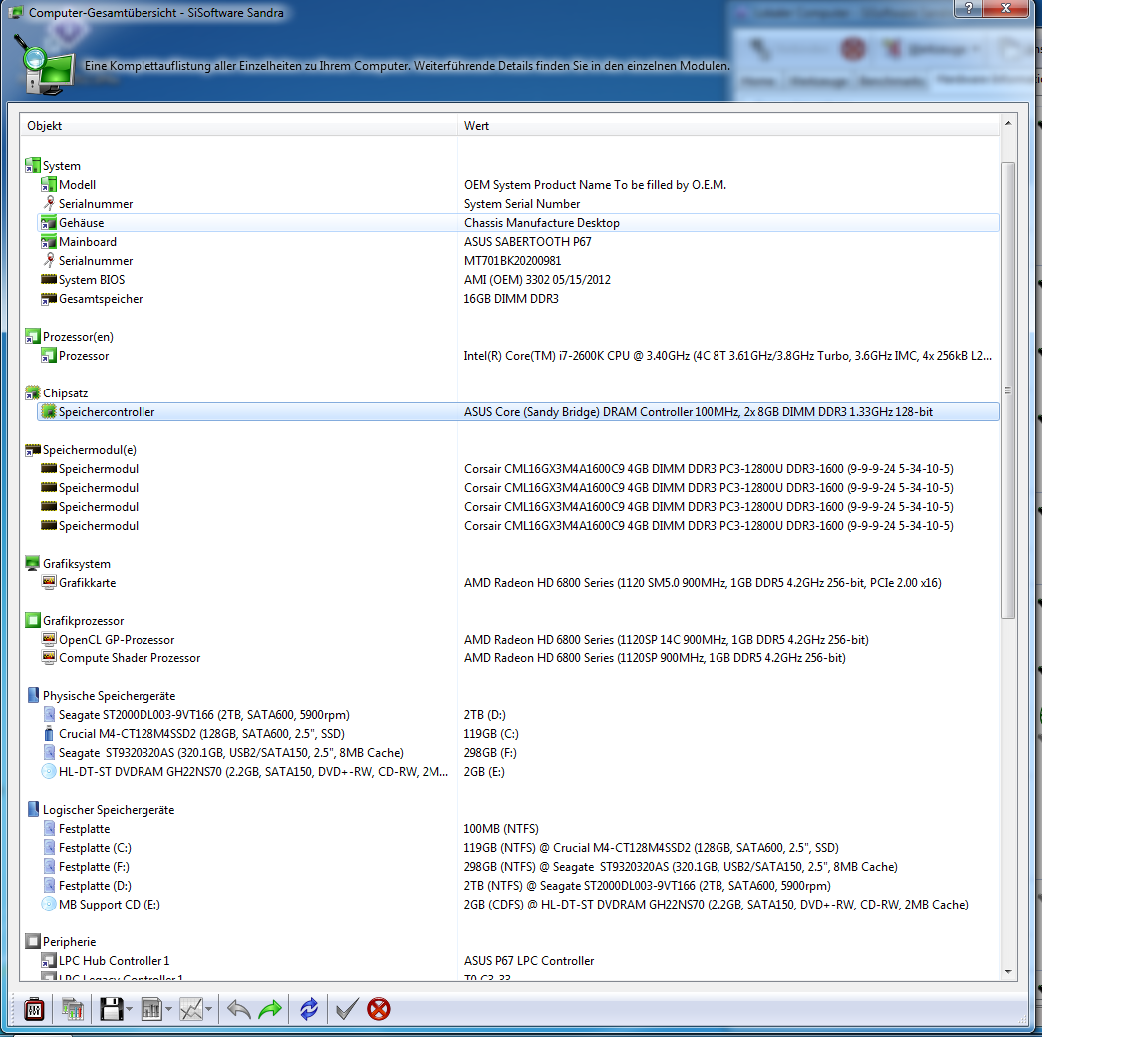The width and height of the screenshot is (1148, 1039).
Task: Click the 100MB (NTFS) partition value
Action: 501,828
